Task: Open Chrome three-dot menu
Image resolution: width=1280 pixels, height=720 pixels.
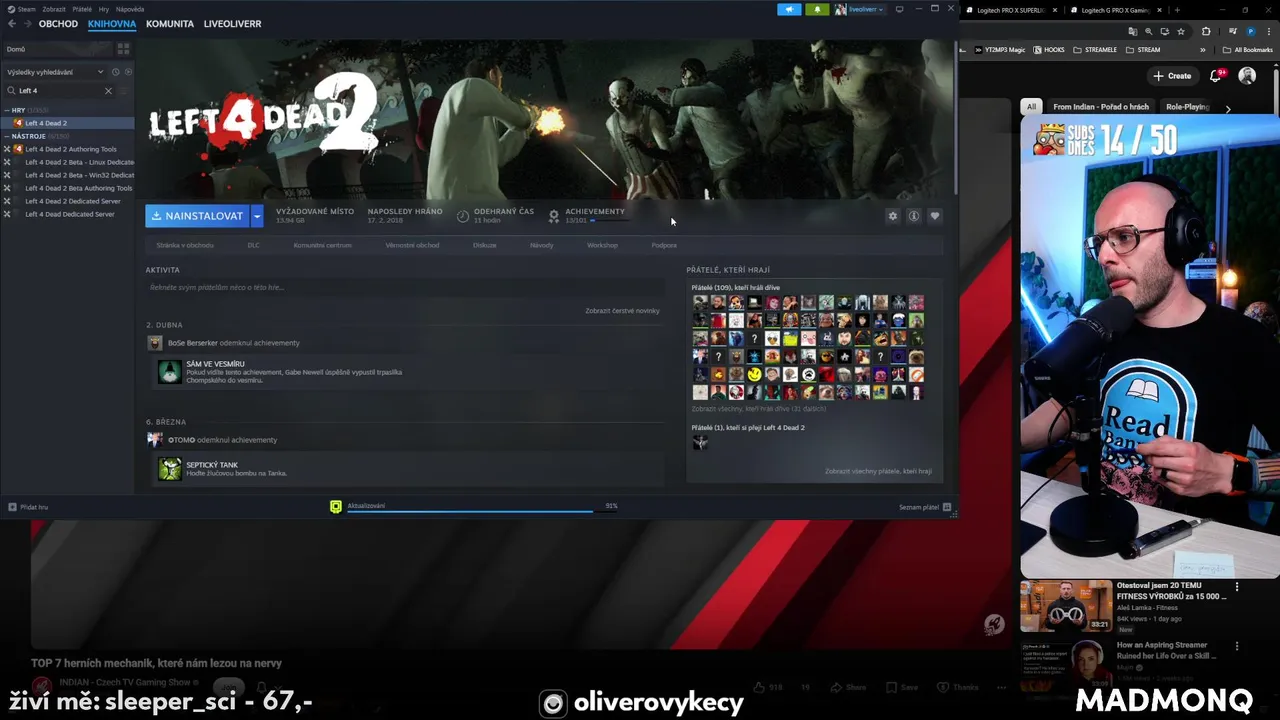Action: coord(1269,31)
